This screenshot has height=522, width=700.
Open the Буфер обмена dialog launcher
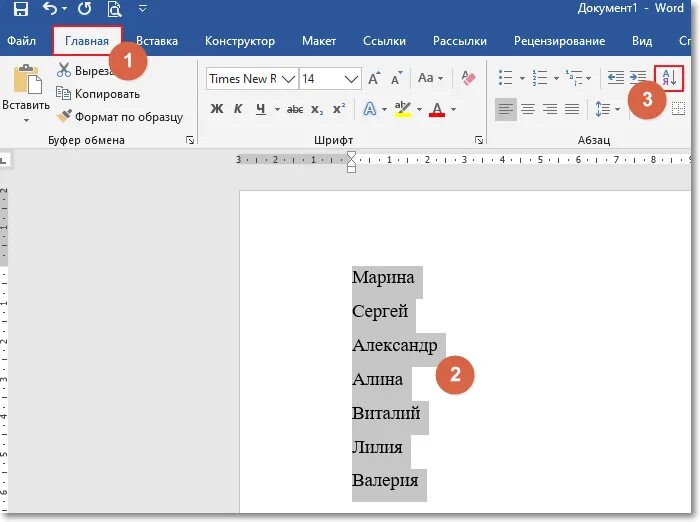pos(190,141)
